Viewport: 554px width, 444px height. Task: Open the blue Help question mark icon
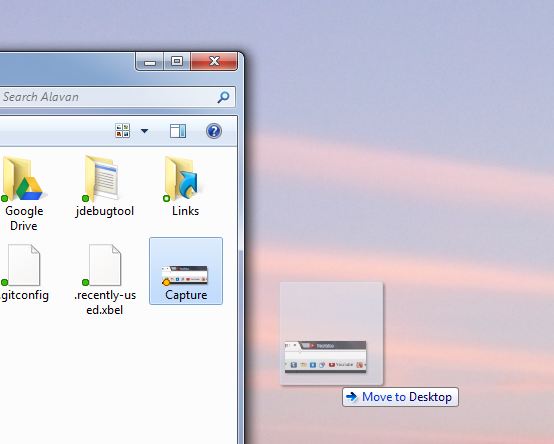[x=214, y=131]
